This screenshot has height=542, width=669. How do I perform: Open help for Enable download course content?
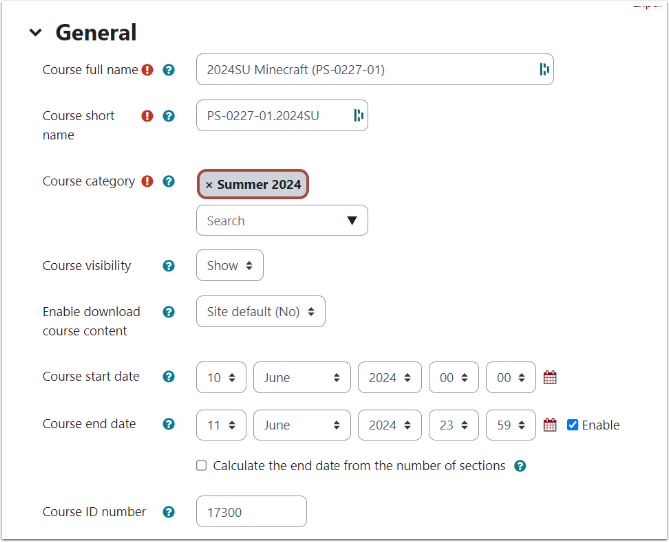pyautogui.click(x=169, y=312)
